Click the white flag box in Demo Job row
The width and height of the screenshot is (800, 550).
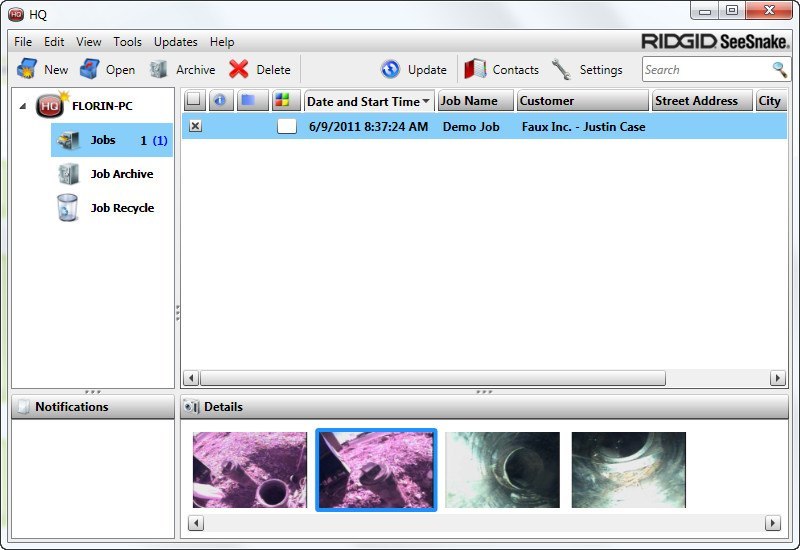tap(287, 126)
